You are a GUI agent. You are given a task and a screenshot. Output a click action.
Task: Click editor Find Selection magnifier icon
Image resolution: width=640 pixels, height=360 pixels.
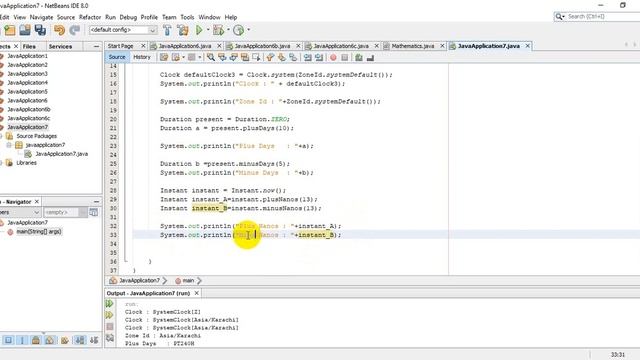tap(211, 58)
